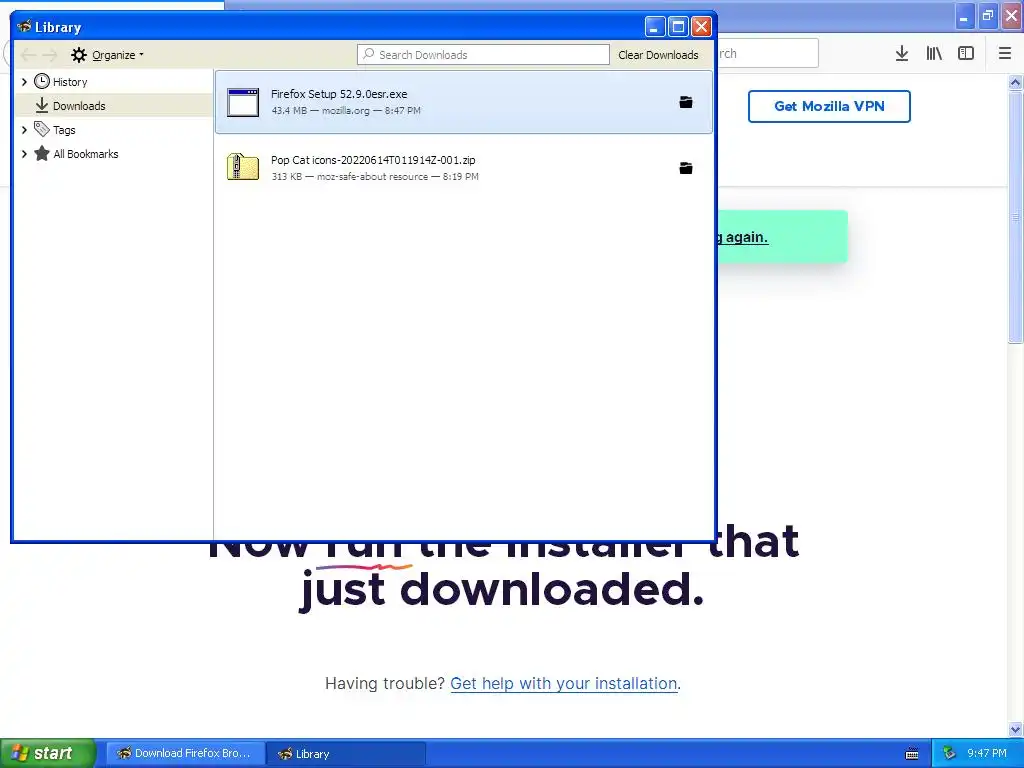
Task: Select Pop Cat icons-20220614T011914Z-001.zip filename
Action: pyautogui.click(x=373, y=160)
